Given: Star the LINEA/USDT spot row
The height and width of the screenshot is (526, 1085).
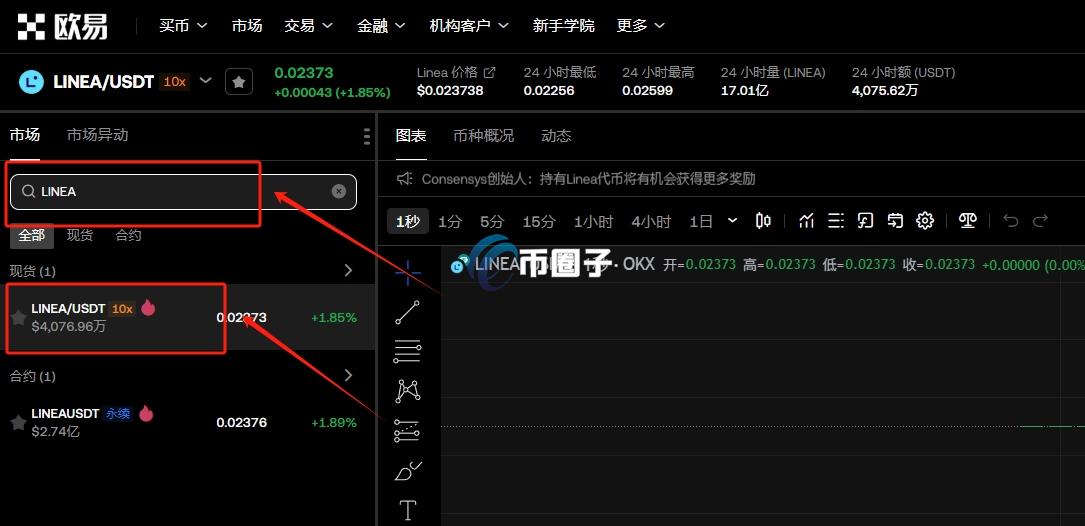Looking at the screenshot, I should (x=19, y=318).
